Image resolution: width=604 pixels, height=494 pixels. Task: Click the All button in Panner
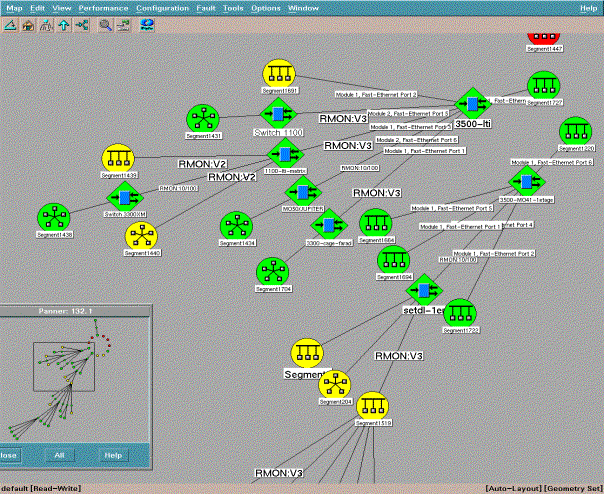pyautogui.click(x=59, y=455)
